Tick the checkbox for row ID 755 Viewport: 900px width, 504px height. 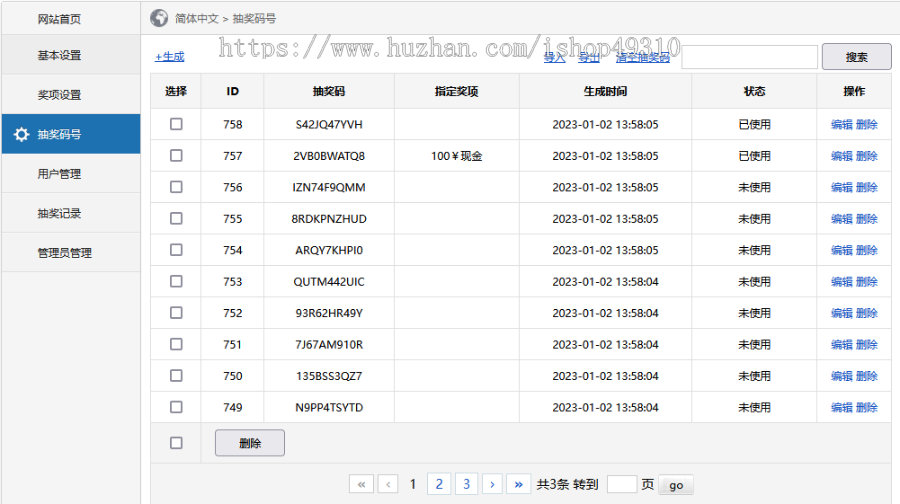[176, 219]
